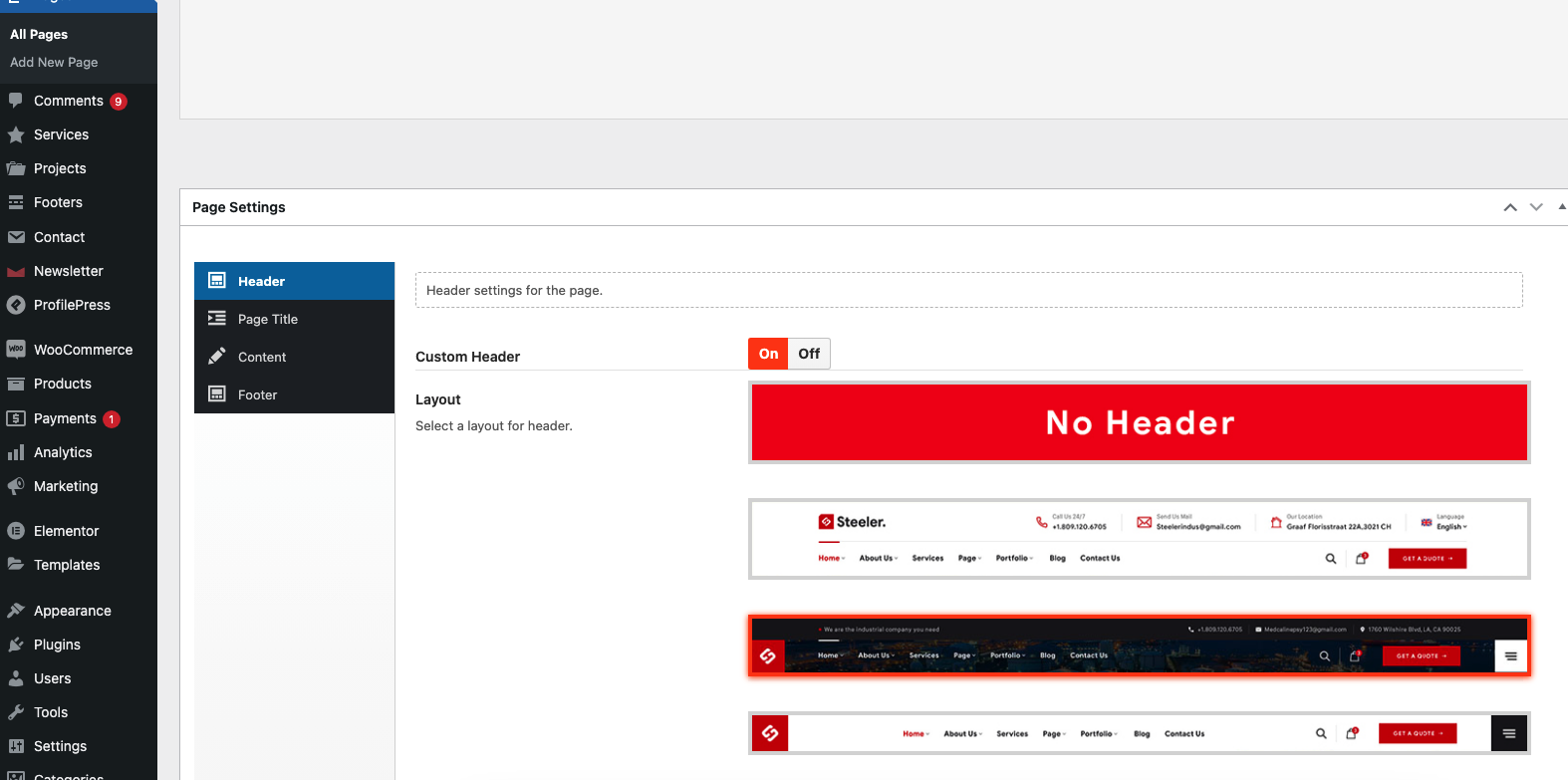Open Settings via its sliders icon
Image resolution: width=1568 pixels, height=780 pixels.
[x=16, y=746]
